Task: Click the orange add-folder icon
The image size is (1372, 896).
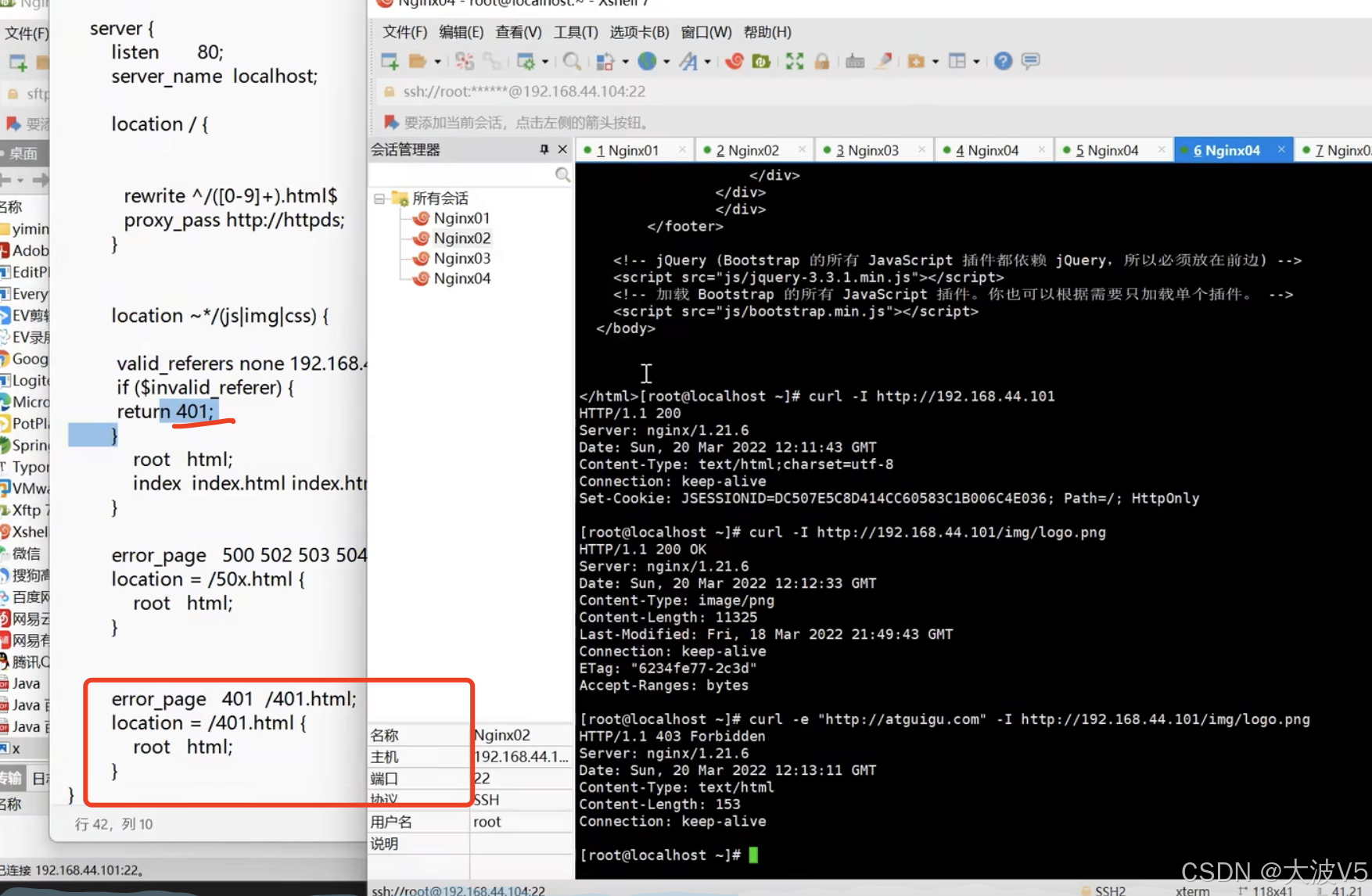Action: (916, 61)
